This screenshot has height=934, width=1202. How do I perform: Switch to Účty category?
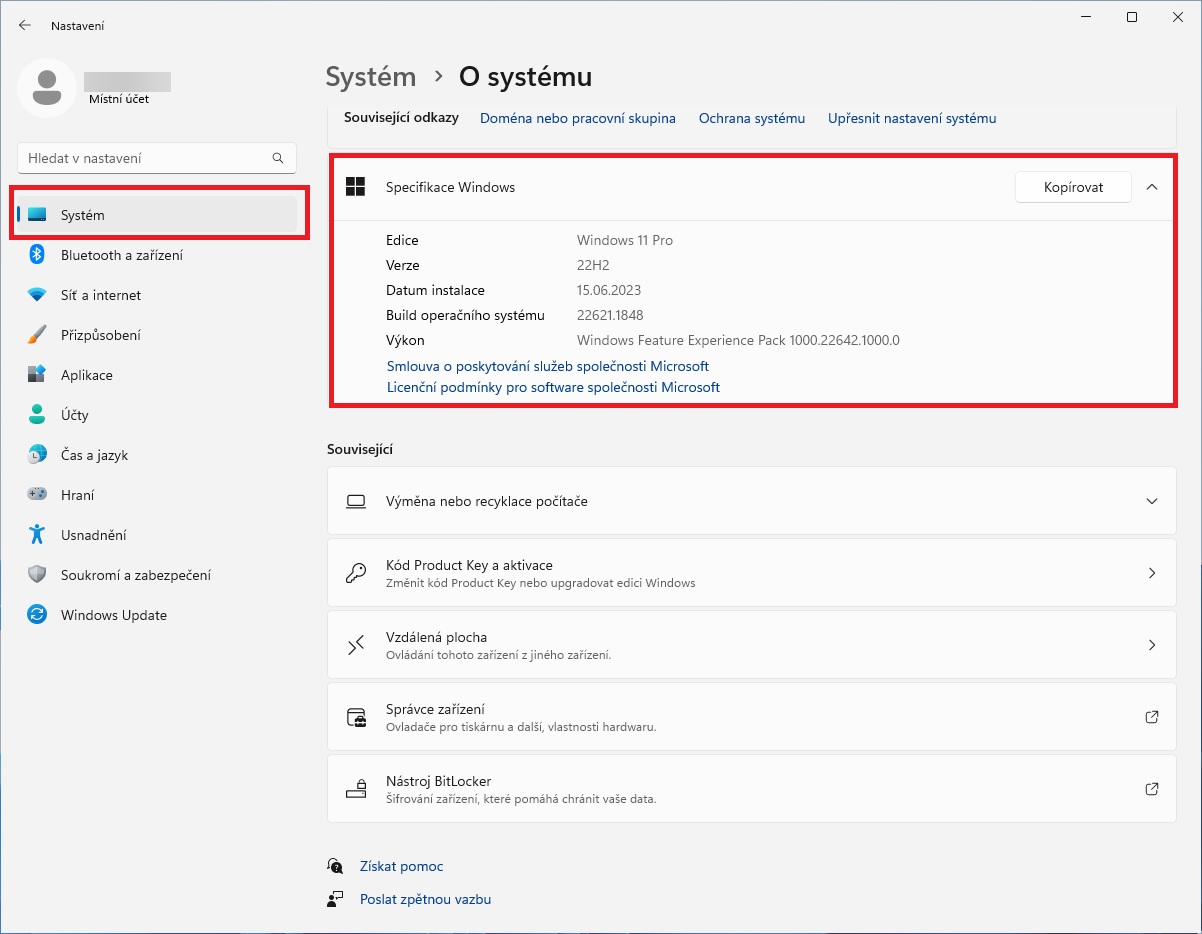tap(157, 415)
